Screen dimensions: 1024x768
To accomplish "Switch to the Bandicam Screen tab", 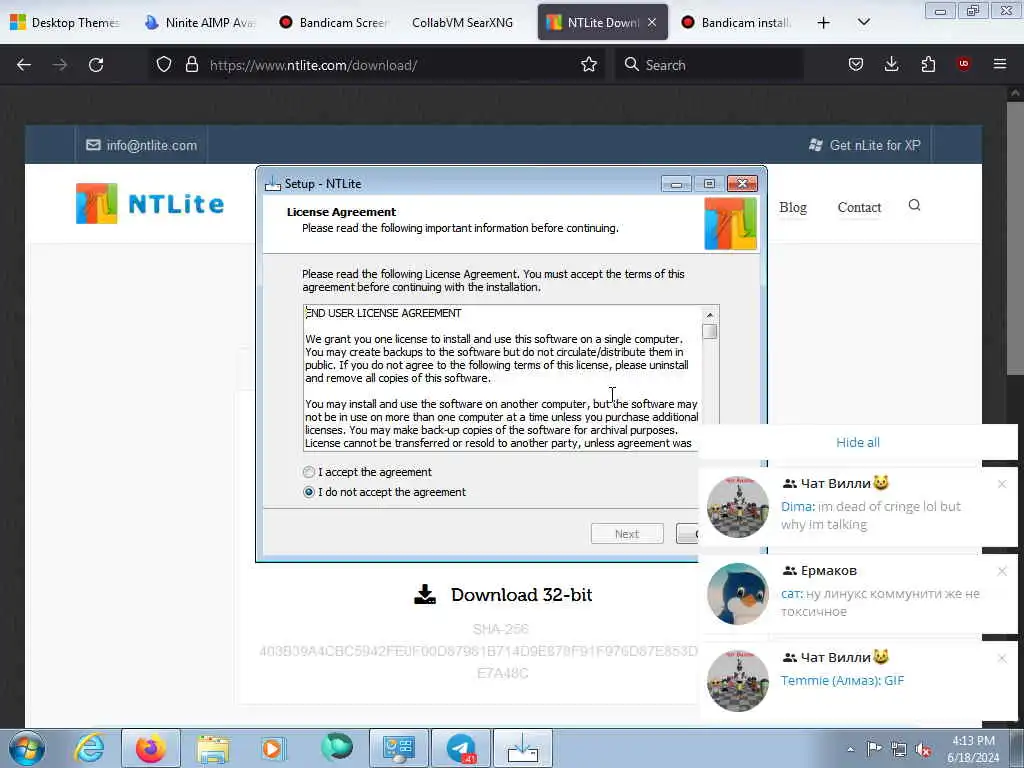I will [334, 23].
